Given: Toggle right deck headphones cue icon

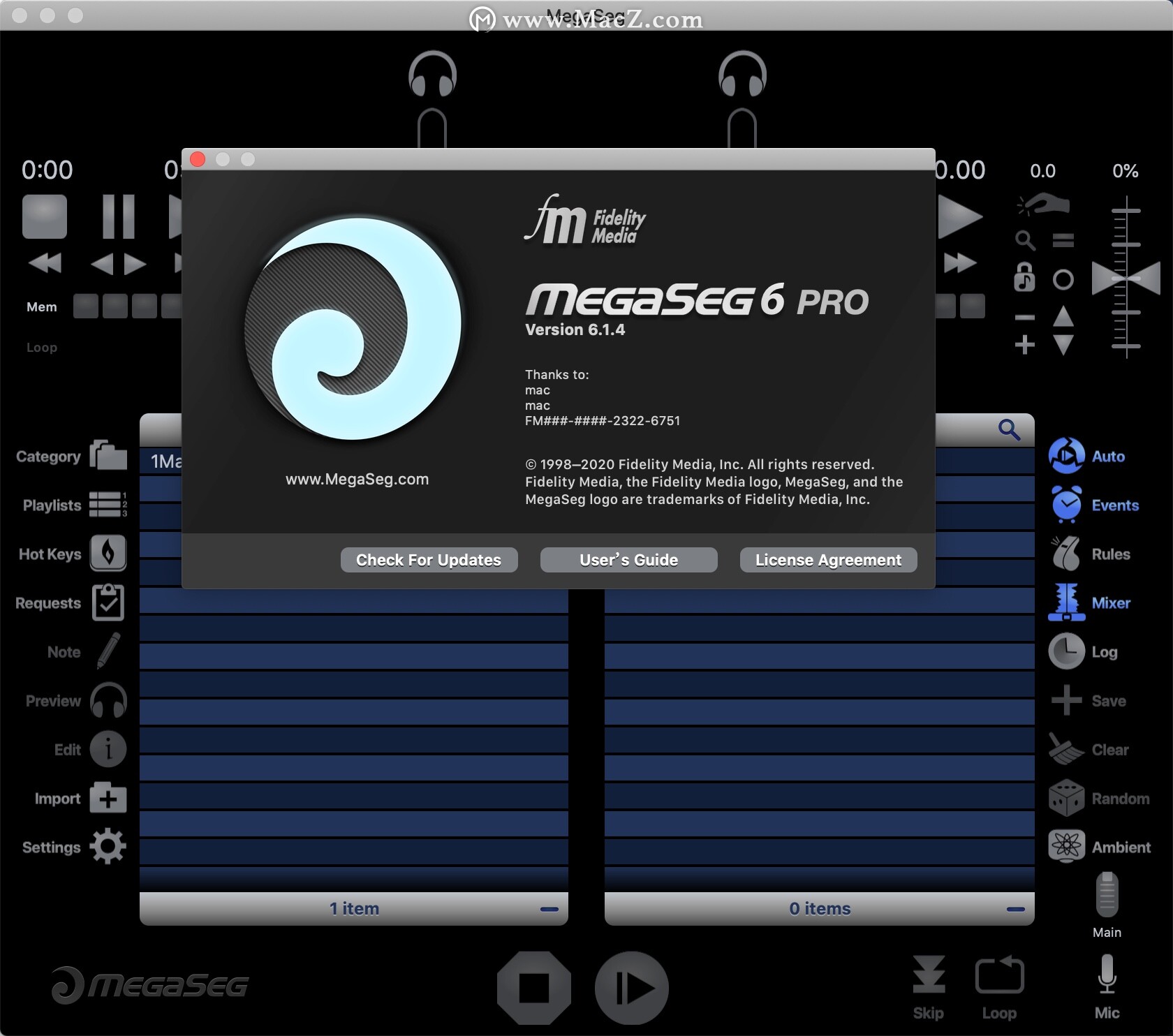Looking at the screenshot, I should (x=742, y=73).
